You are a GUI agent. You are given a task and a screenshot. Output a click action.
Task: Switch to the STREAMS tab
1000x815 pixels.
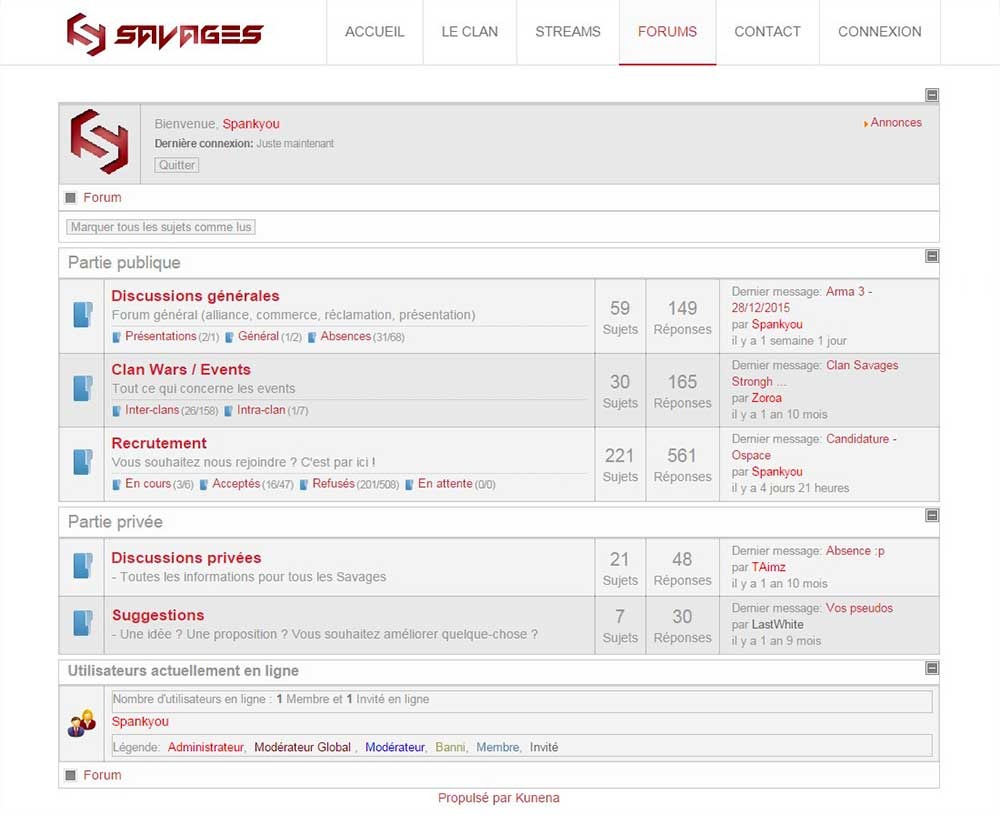[567, 31]
